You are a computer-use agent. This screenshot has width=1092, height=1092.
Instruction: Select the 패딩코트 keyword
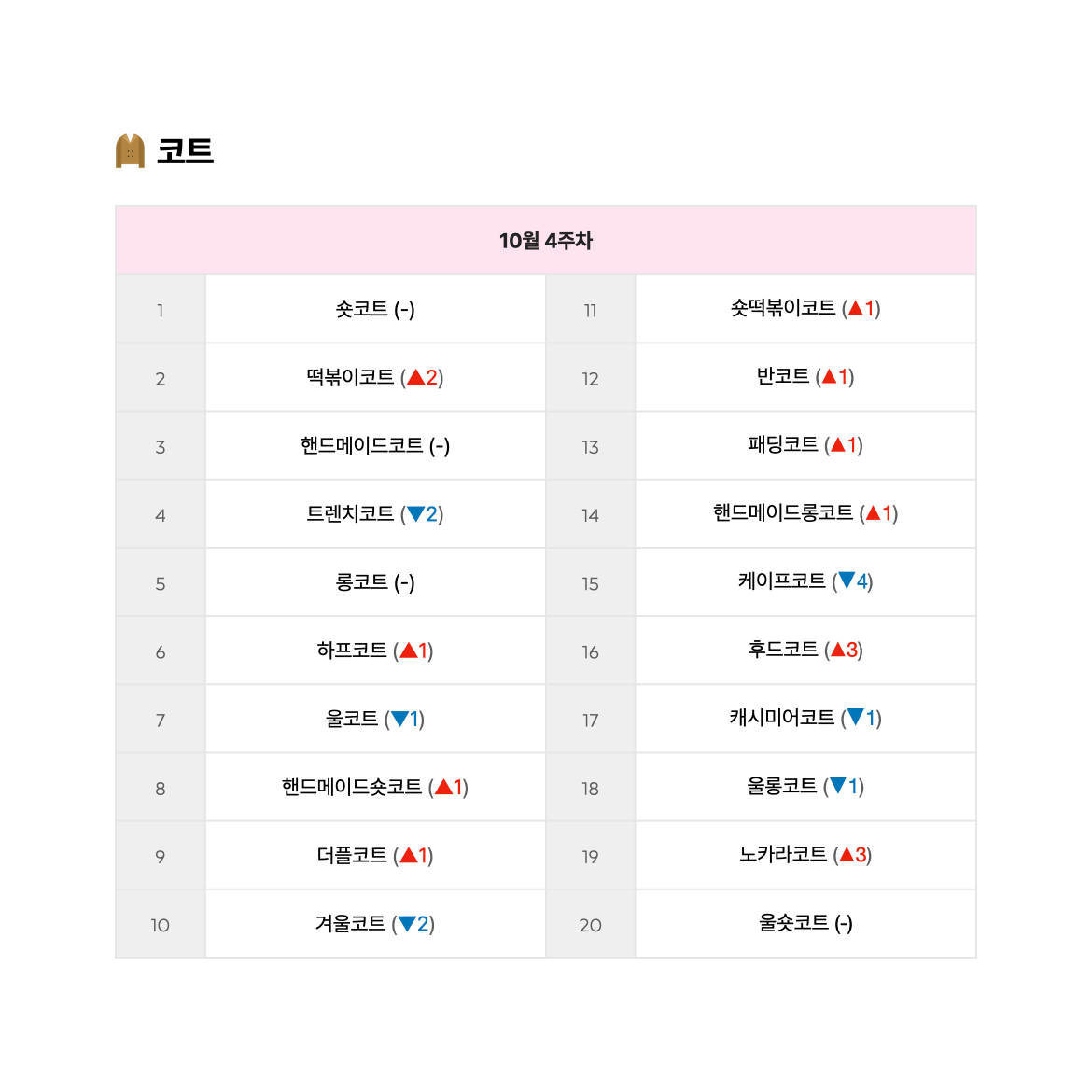click(783, 443)
